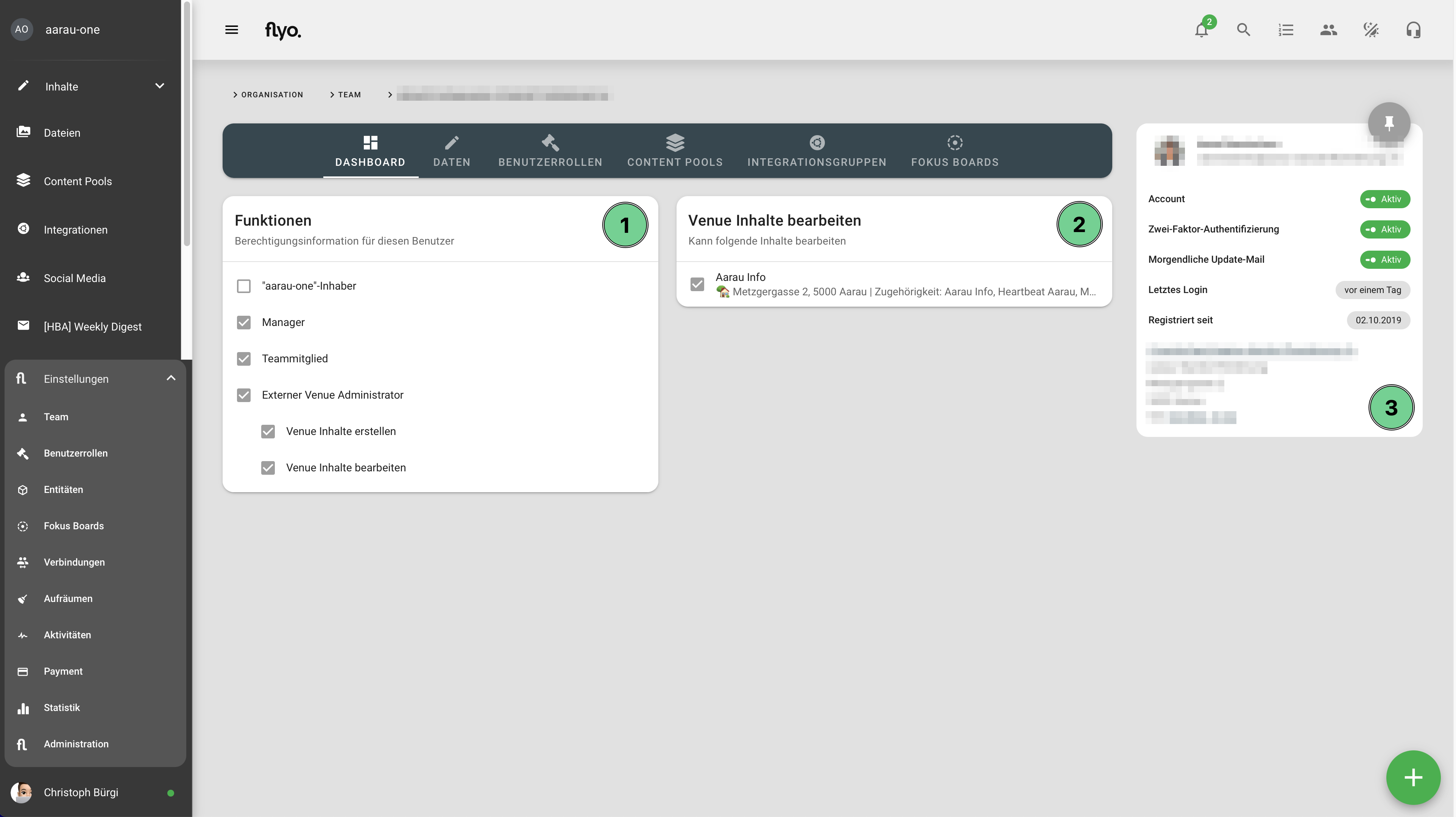Open the numbered task list icon

tap(1286, 30)
